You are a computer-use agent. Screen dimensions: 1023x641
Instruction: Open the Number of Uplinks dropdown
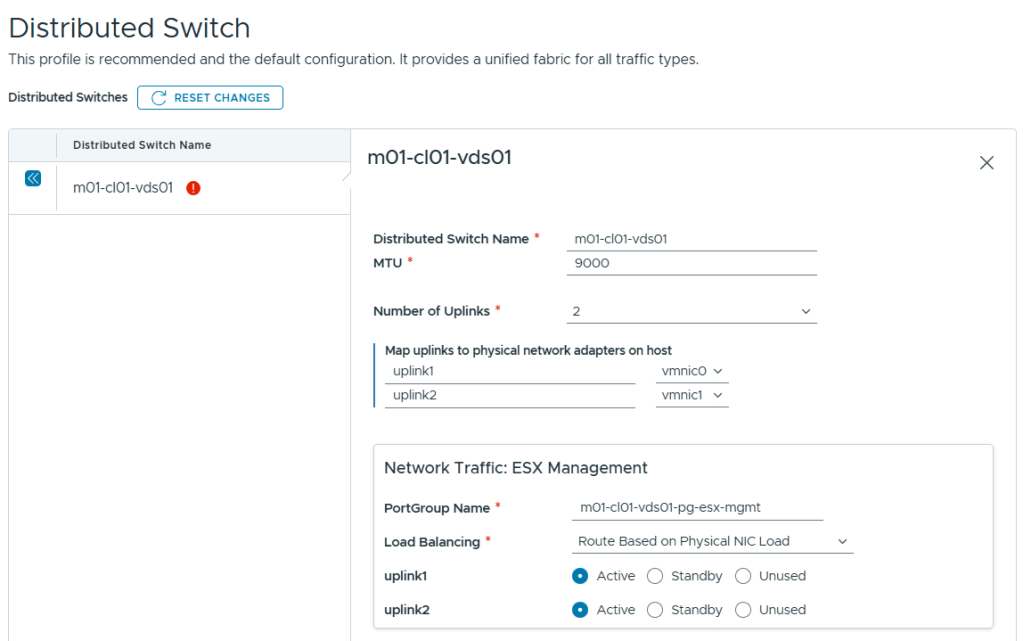pyautogui.click(x=691, y=311)
